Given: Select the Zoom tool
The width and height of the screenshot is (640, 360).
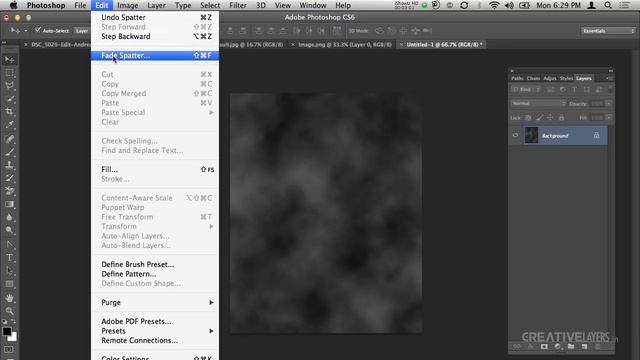Looking at the screenshot, I should 9,311.
